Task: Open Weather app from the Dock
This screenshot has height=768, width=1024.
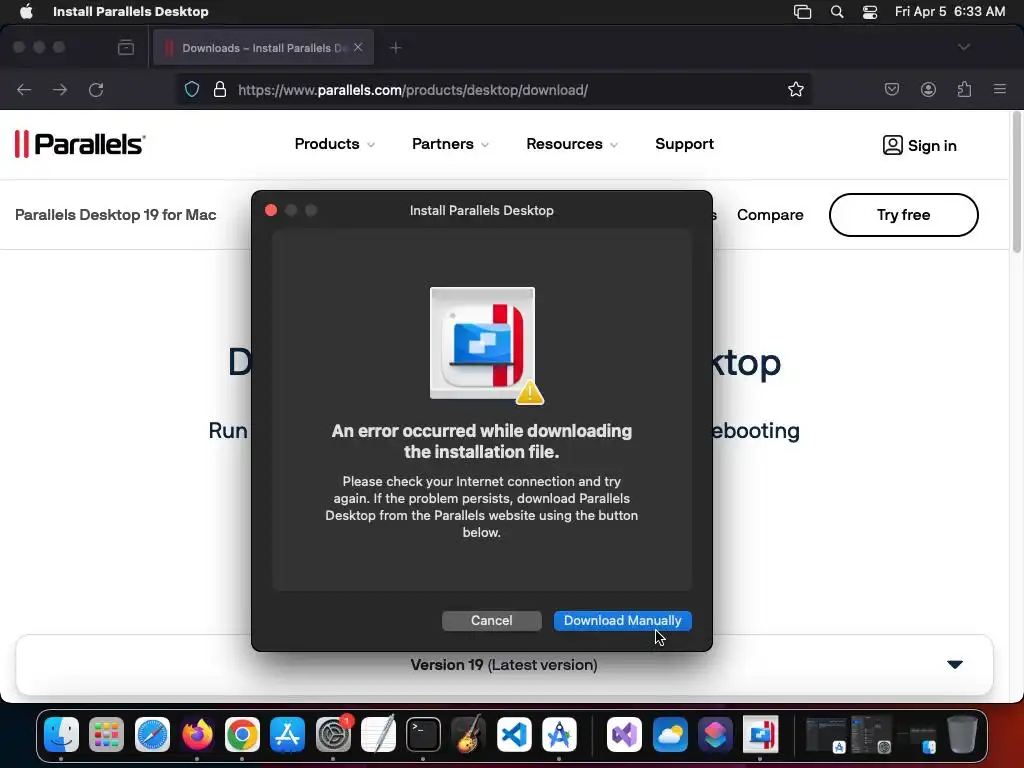Action: 670,735
